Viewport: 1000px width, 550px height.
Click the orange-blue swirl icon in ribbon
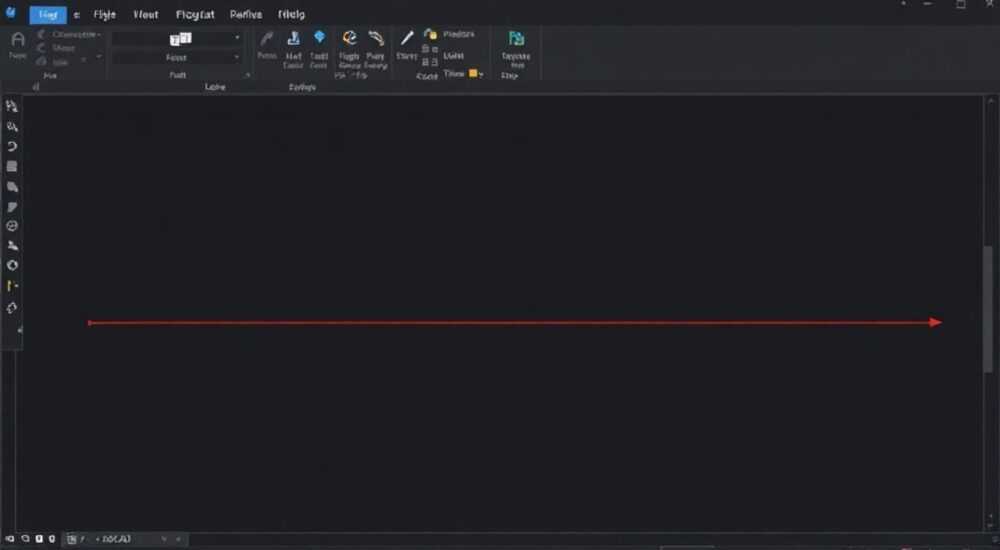pos(349,38)
